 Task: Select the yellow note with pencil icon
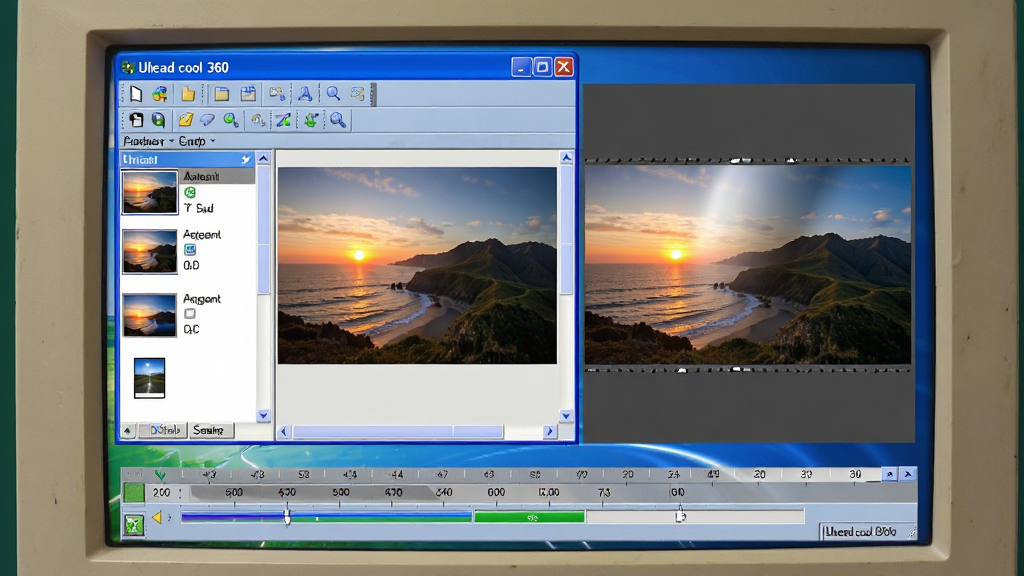[x=185, y=120]
